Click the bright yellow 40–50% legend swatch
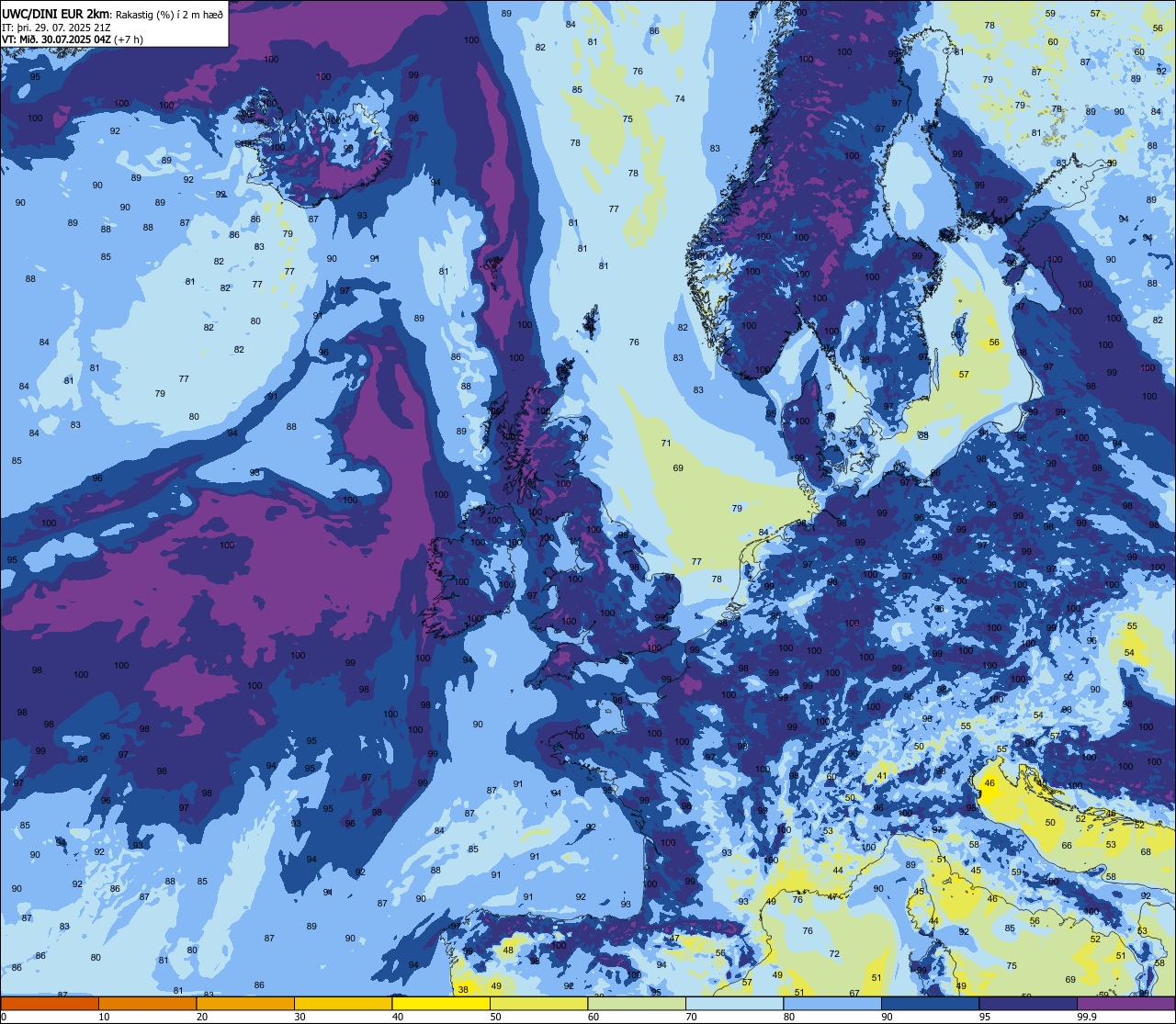Screen dimensions: 1176x1024 (441, 1003)
